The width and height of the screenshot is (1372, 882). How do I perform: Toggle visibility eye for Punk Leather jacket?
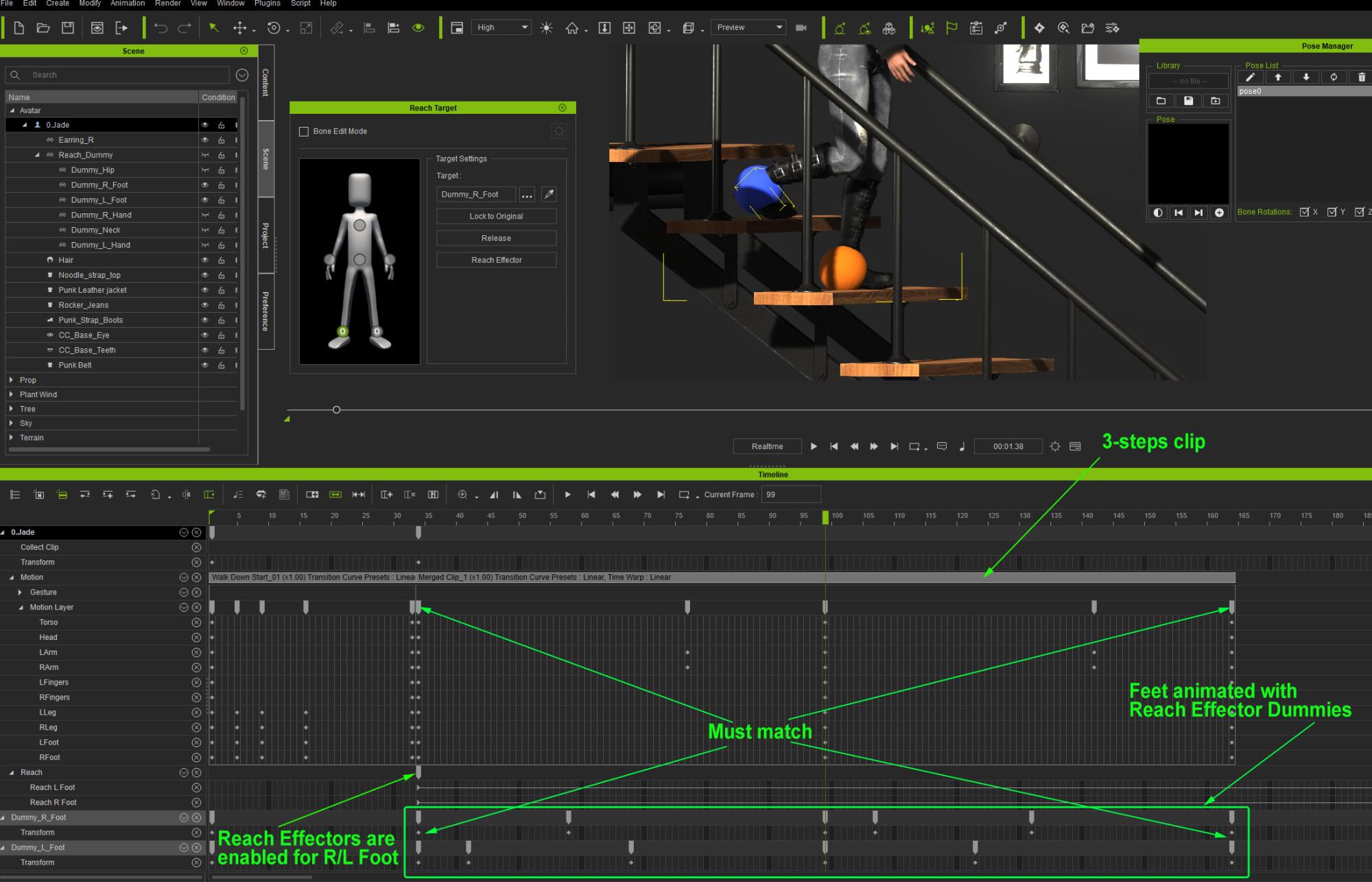point(204,290)
